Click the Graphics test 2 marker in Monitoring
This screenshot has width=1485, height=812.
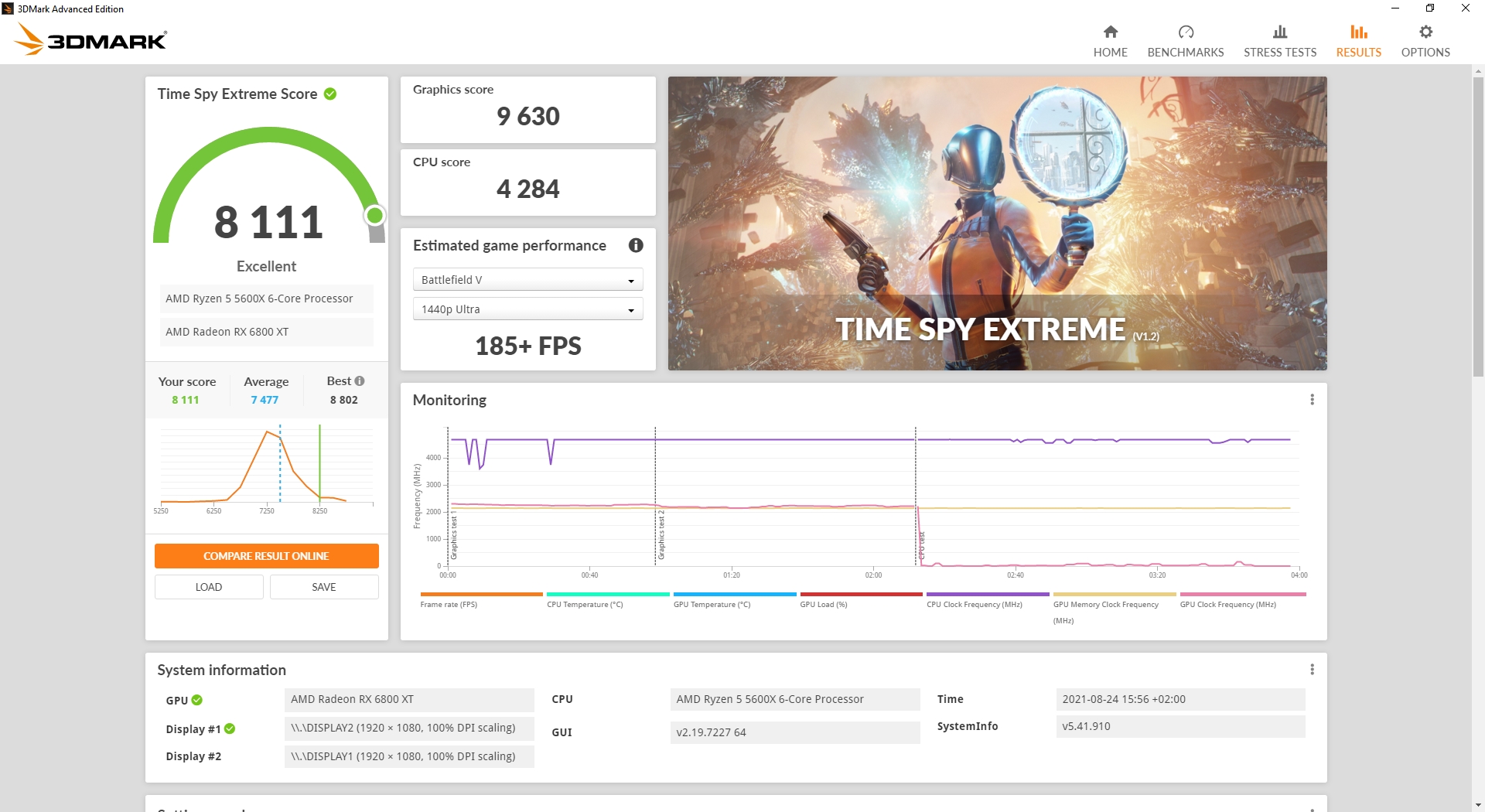(x=661, y=534)
